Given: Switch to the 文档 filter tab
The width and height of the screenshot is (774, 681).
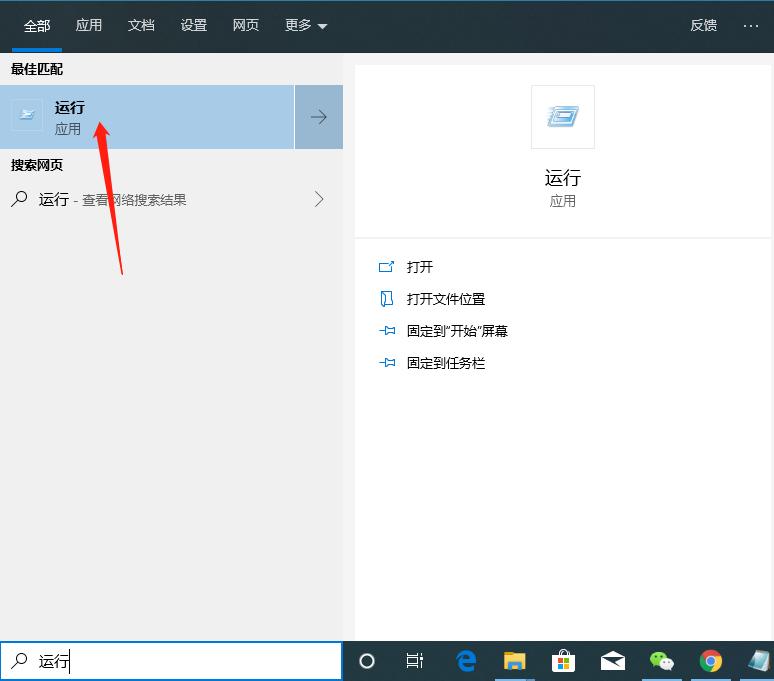Looking at the screenshot, I should [x=141, y=25].
